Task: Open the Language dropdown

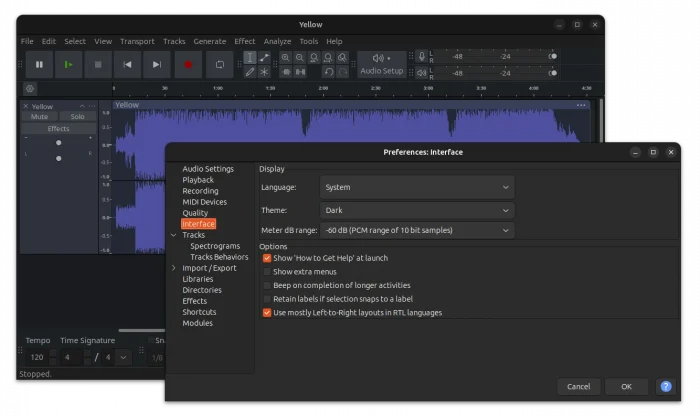Action: coord(417,187)
